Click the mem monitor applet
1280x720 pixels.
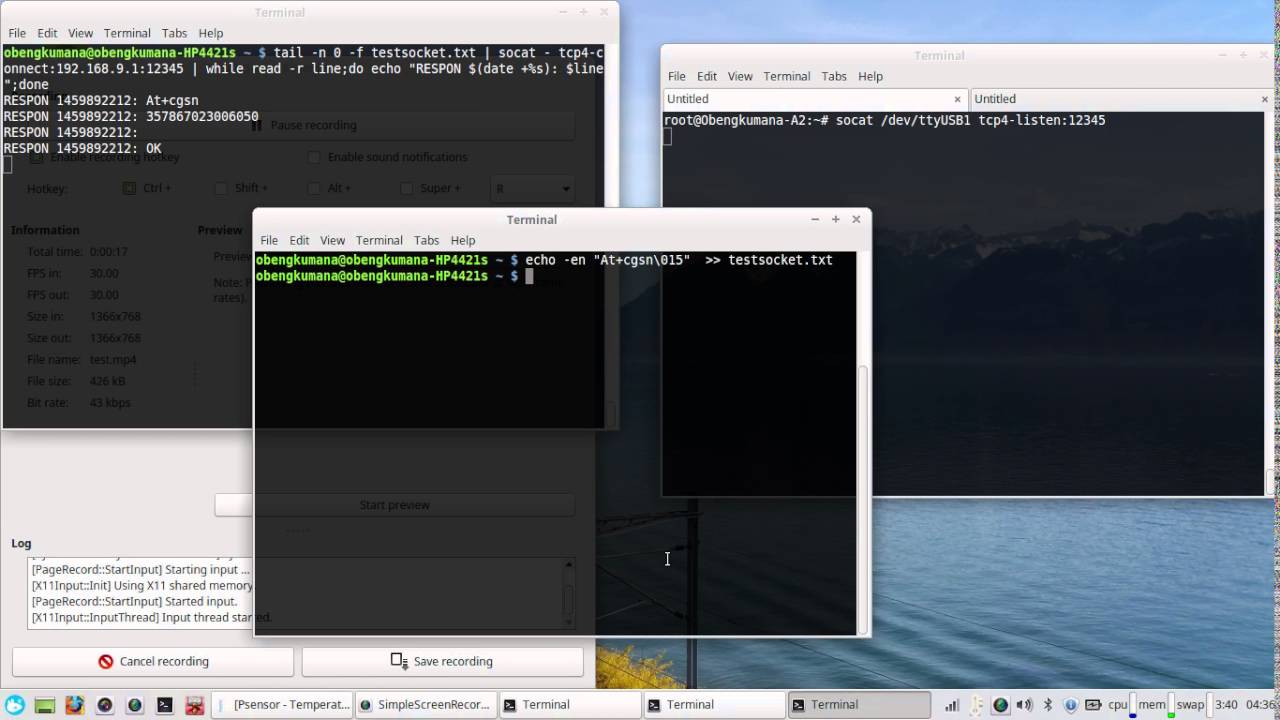(x=1158, y=705)
